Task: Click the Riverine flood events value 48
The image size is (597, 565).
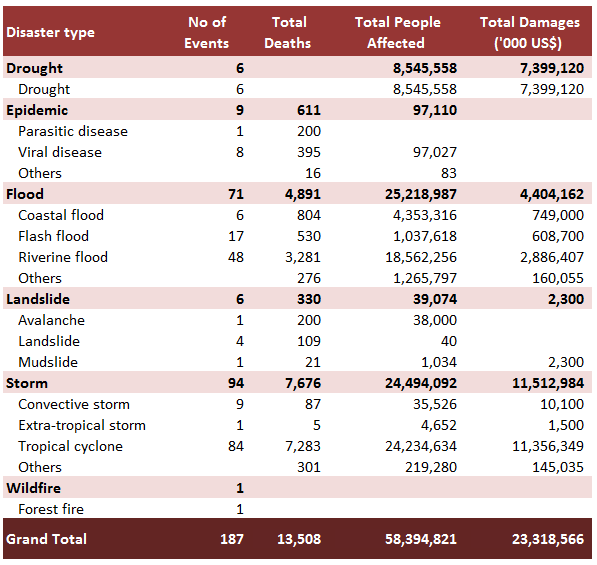Action: (x=236, y=257)
